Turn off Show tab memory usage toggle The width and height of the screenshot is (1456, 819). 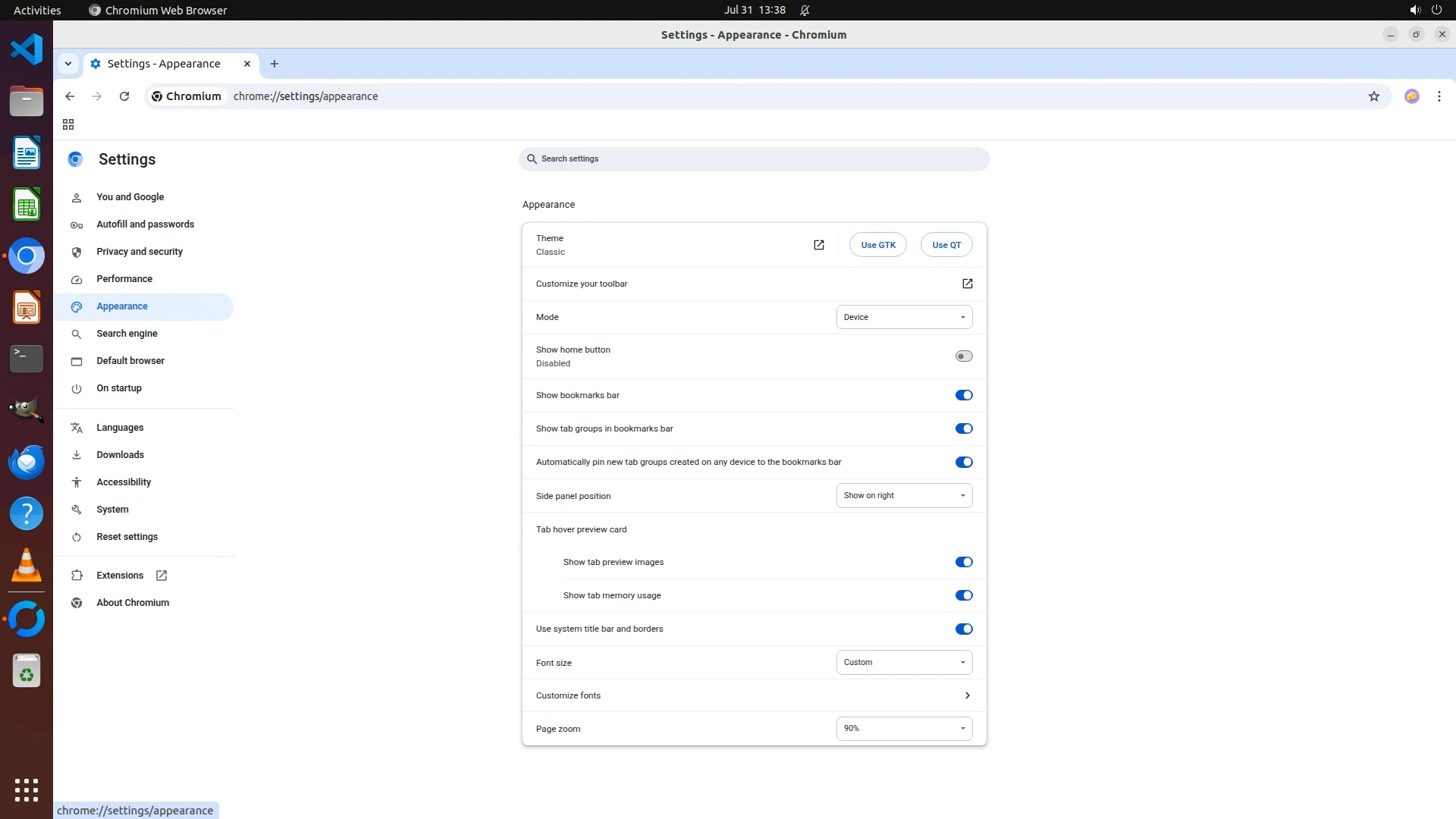coord(963,595)
